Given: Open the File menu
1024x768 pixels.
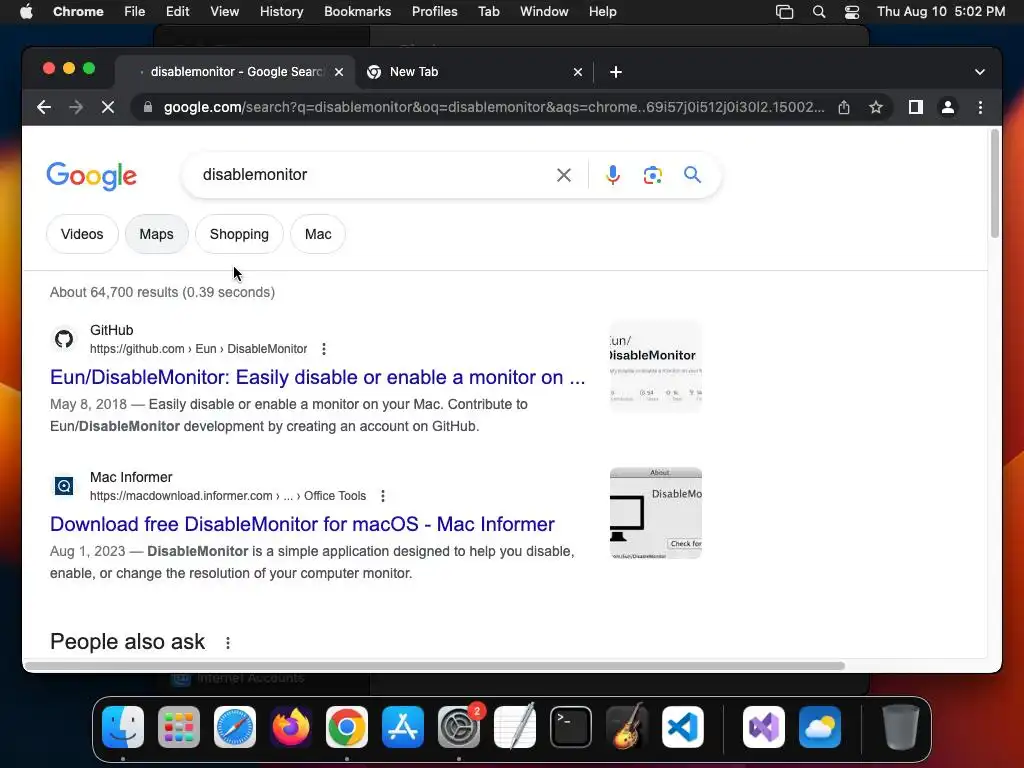Looking at the screenshot, I should pos(135,12).
